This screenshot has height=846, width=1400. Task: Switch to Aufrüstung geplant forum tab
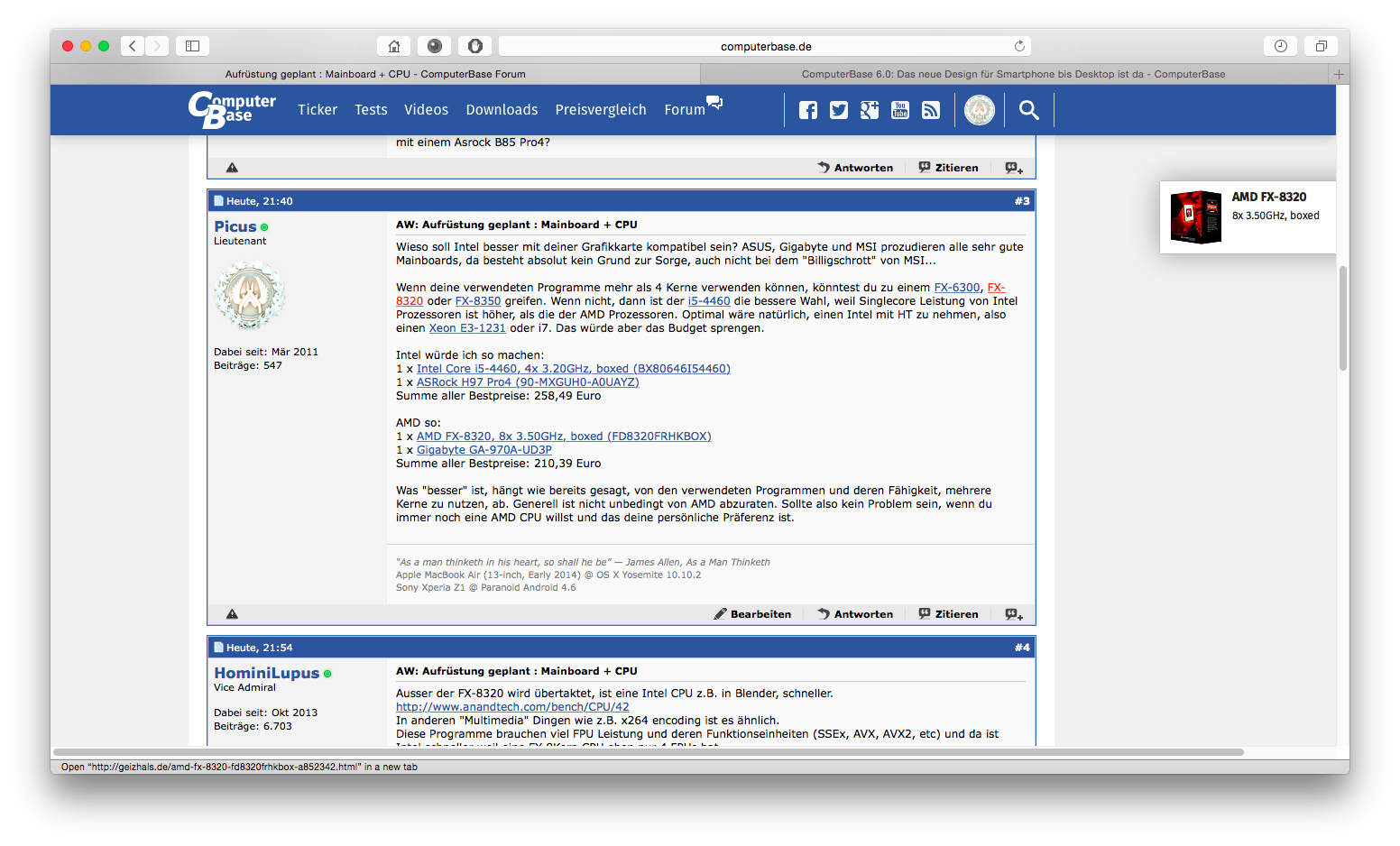pyautogui.click(x=375, y=74)
